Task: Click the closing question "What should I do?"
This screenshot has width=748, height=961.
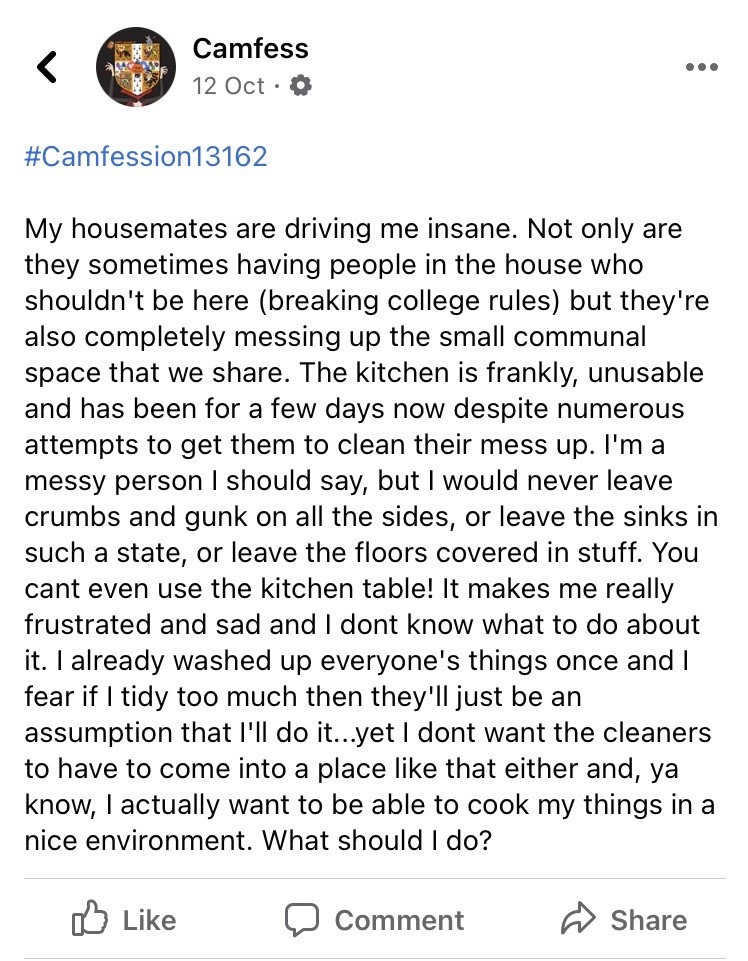Action: pyautogui.click(x=377, y=840)
